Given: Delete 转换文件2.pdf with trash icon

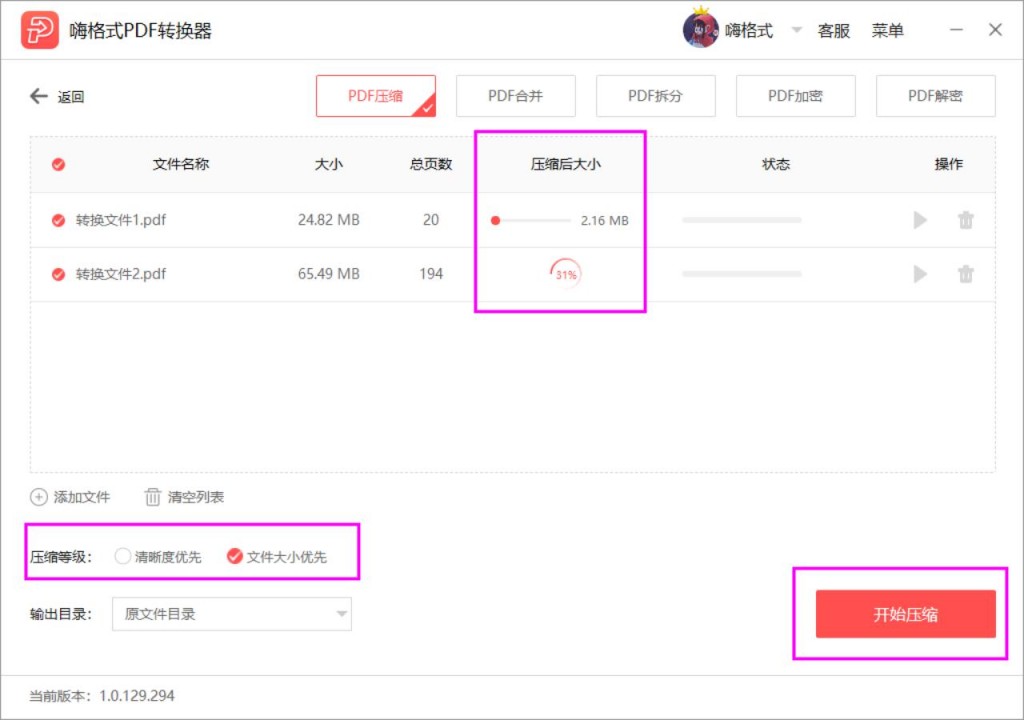Looking at the screenshot, I should click(965, 274).
